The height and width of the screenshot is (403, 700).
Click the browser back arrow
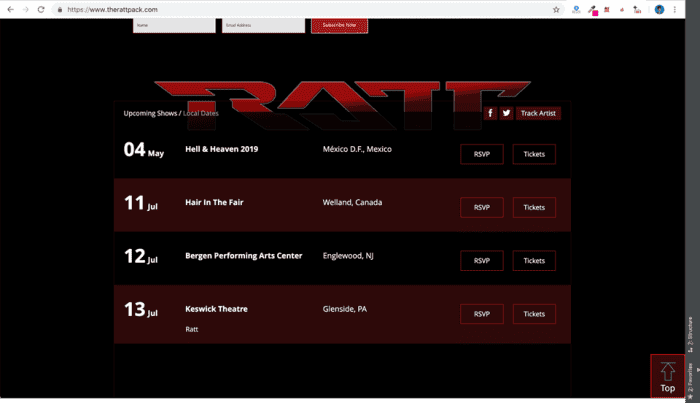coord(9,9)
